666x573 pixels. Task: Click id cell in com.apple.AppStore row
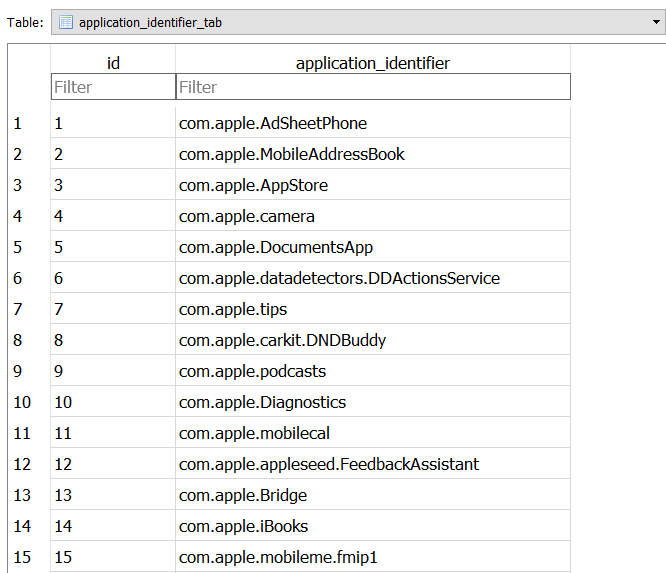(x=113, y=185)
